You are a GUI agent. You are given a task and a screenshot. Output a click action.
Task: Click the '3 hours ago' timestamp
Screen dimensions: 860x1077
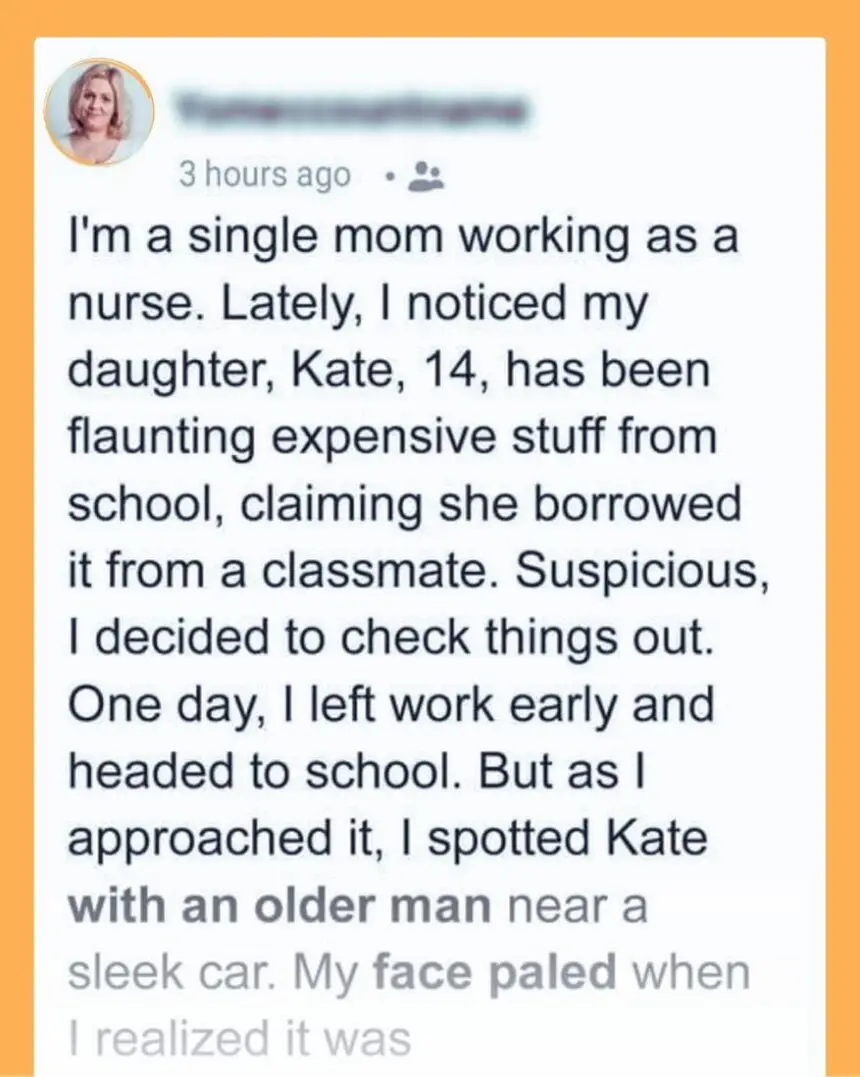pyautogui.click(x=265, y=175)
